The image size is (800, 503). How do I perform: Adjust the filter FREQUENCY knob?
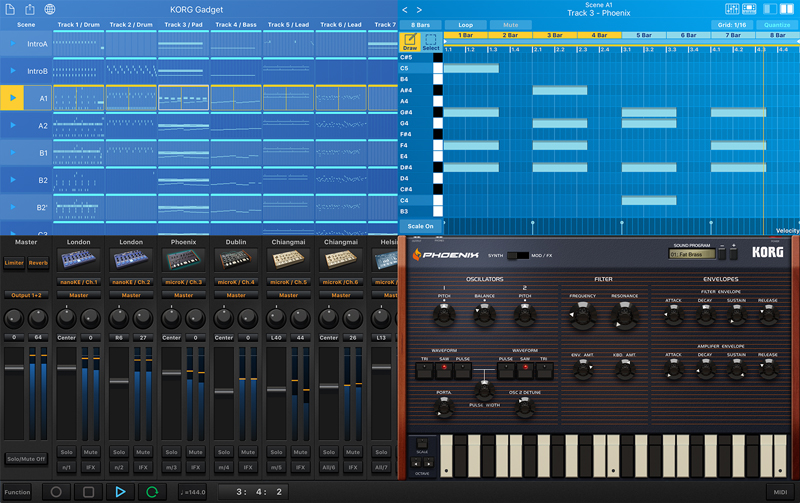[x=582, y=315]
